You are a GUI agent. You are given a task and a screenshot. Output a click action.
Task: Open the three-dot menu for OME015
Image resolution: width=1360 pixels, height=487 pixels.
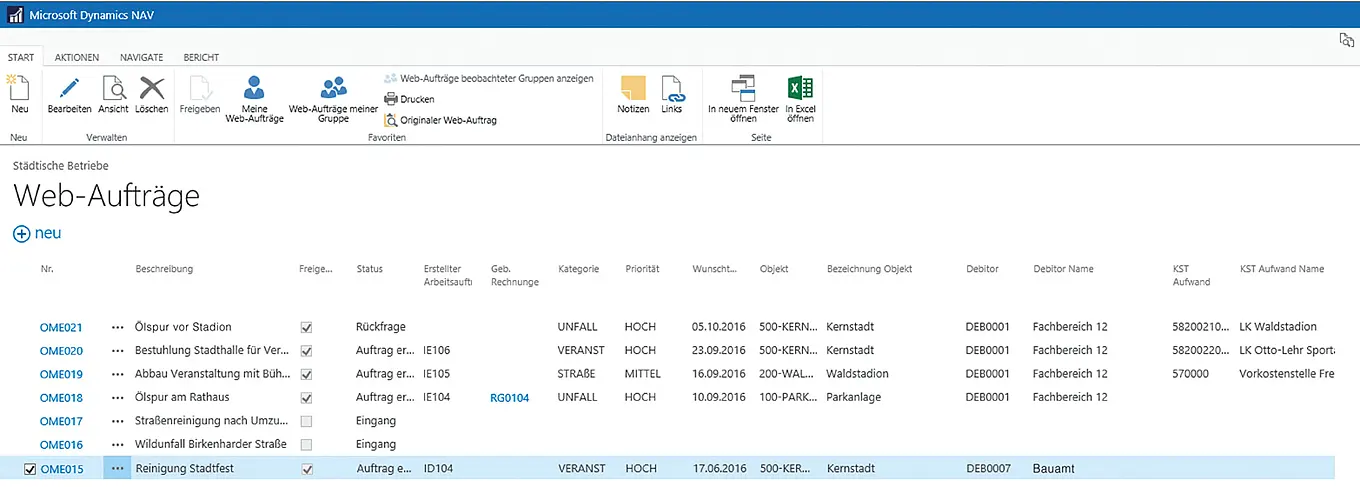[118, 469]
